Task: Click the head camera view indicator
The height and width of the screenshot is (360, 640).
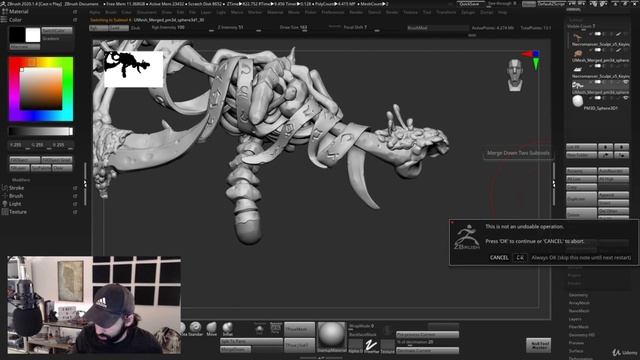Action: [x=515, y=75]
